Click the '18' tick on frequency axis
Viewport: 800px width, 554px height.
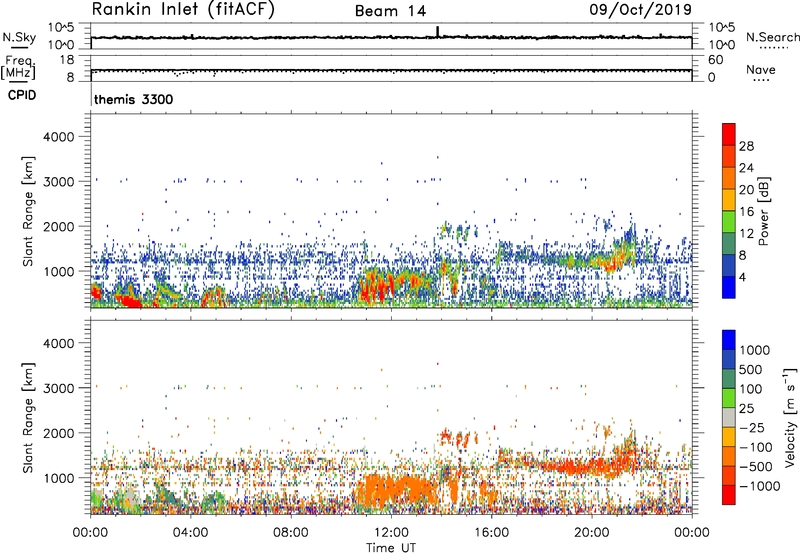click(67, 60)
